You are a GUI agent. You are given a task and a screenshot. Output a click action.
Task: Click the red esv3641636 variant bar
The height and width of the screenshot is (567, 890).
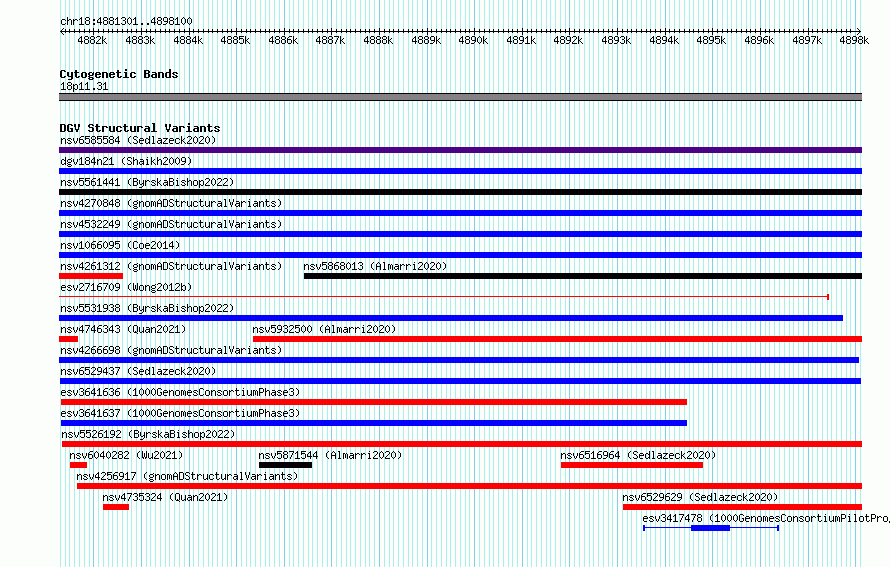tap(374, 402)
